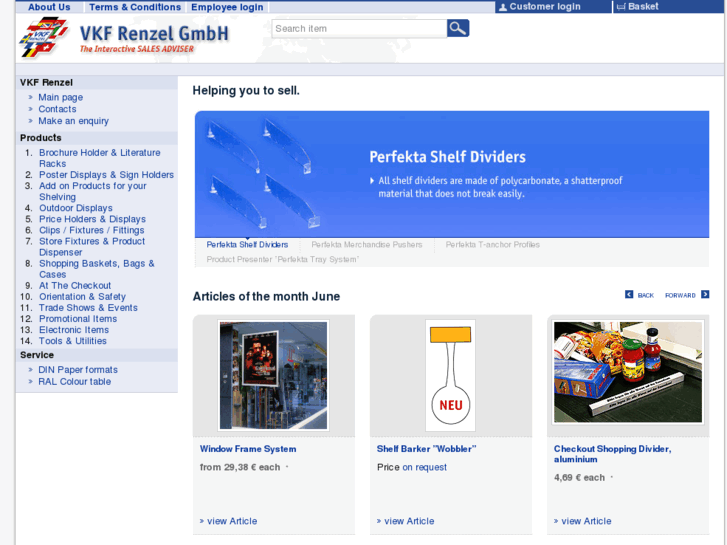Click the Window Frame System thumbnail
This screenshot has height=545, width=727.
[274, 376]
